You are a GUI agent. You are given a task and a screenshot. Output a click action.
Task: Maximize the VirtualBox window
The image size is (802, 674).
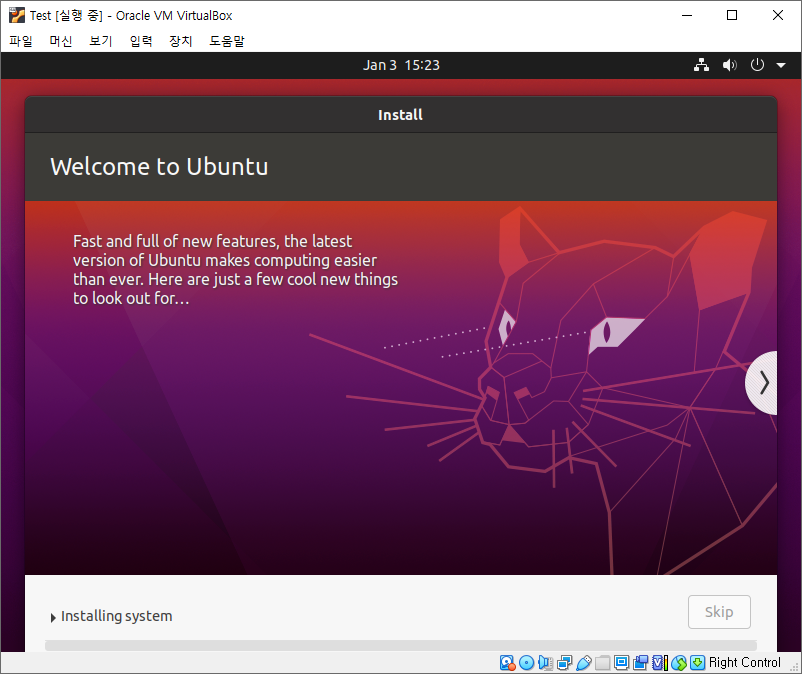pyautogui.click(x=732, y=15)
